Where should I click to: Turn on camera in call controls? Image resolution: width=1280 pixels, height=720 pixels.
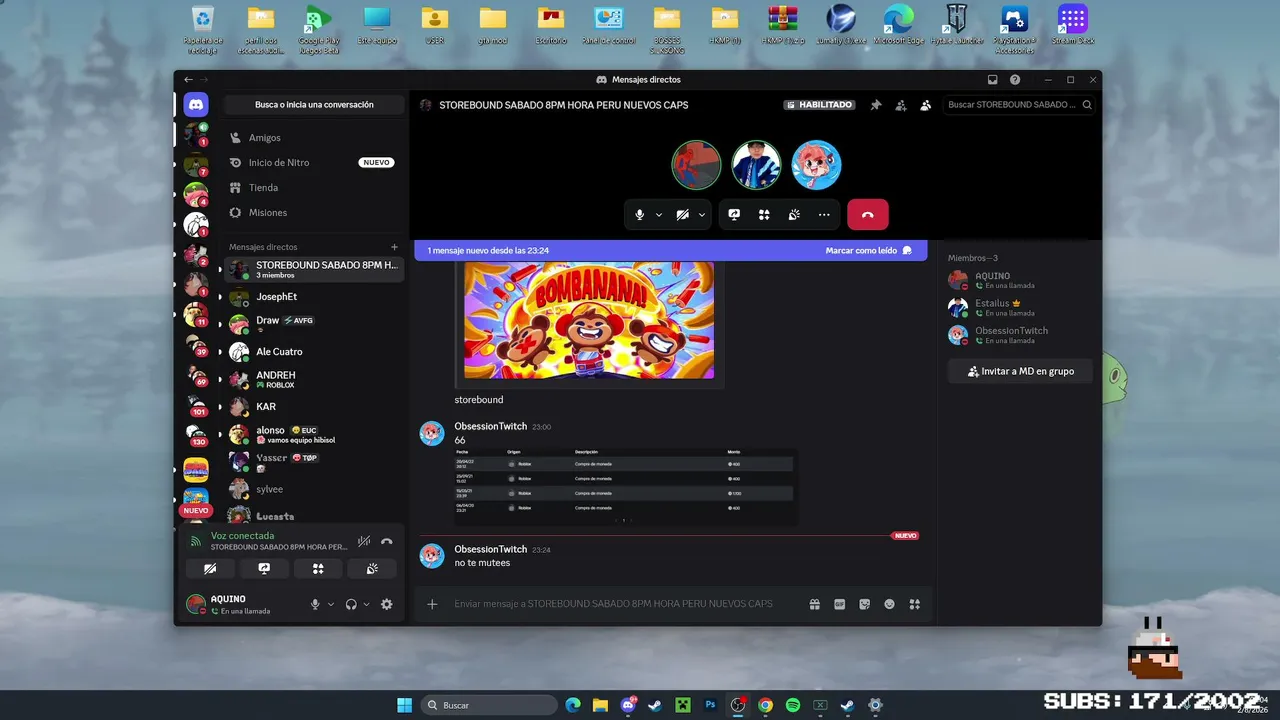(x=683, y=215)
